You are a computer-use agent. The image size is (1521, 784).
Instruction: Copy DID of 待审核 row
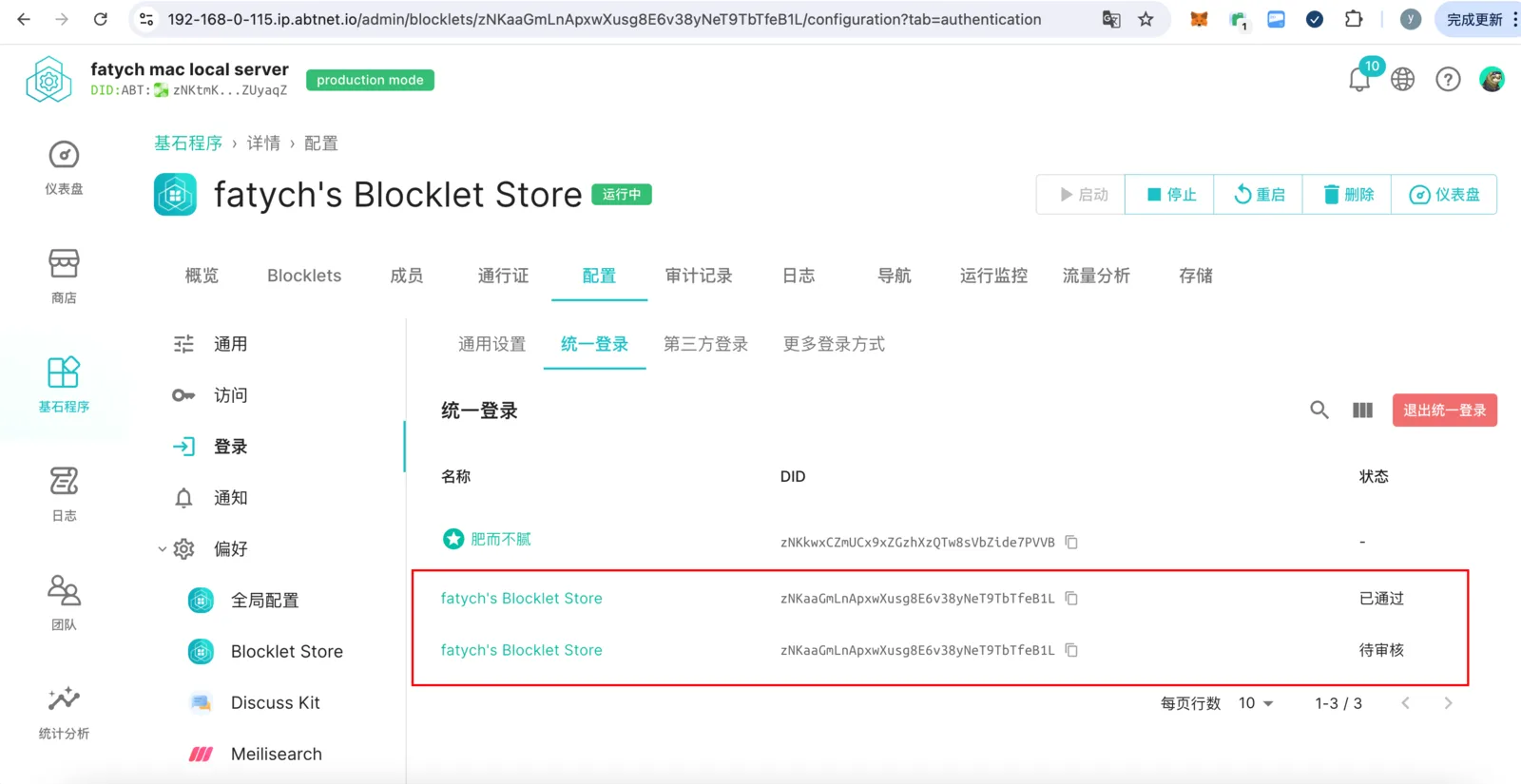click(x=1071, y=651)
